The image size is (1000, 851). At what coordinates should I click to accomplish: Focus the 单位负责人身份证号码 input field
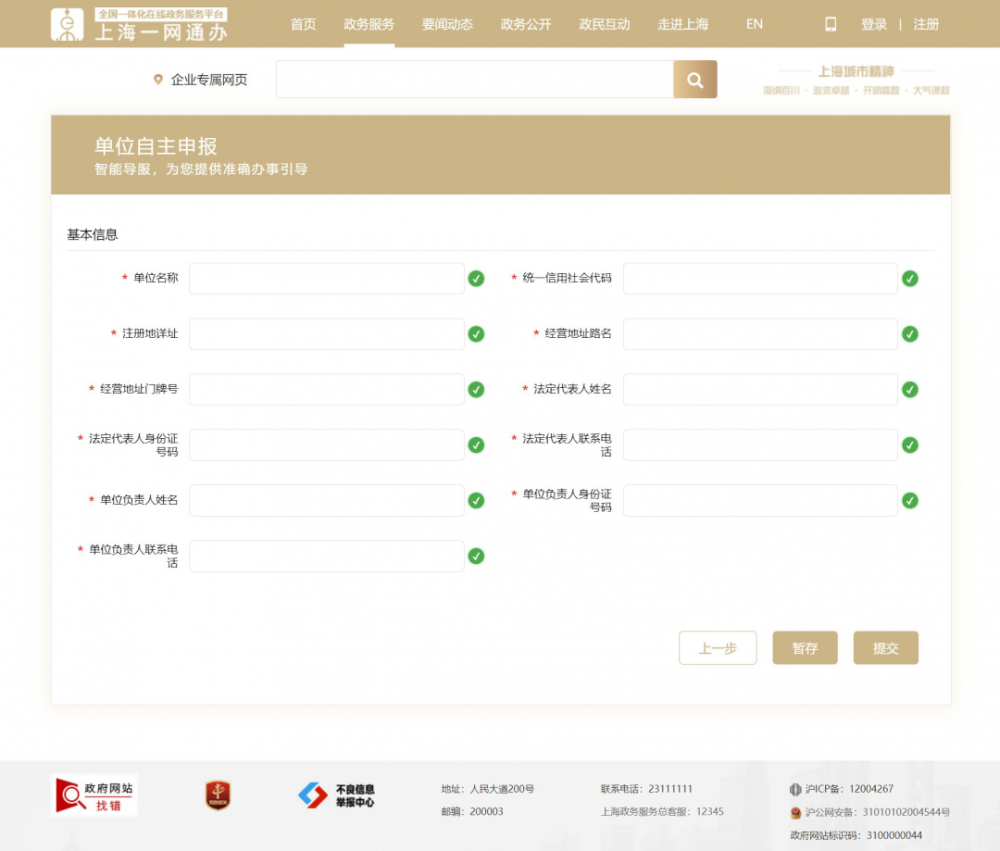pos(760,501)
